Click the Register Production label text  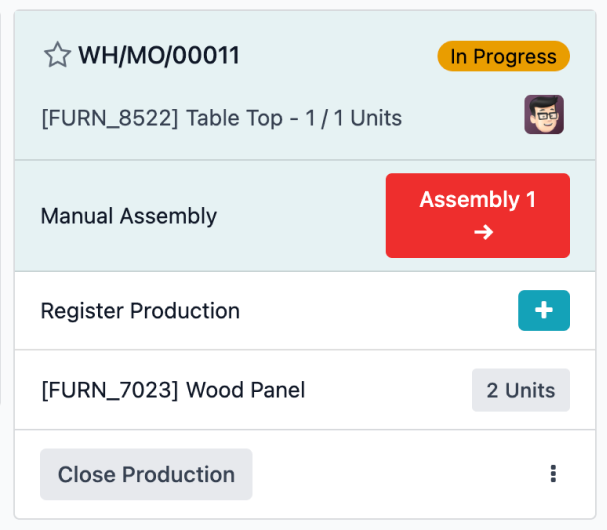click(140, 310)
